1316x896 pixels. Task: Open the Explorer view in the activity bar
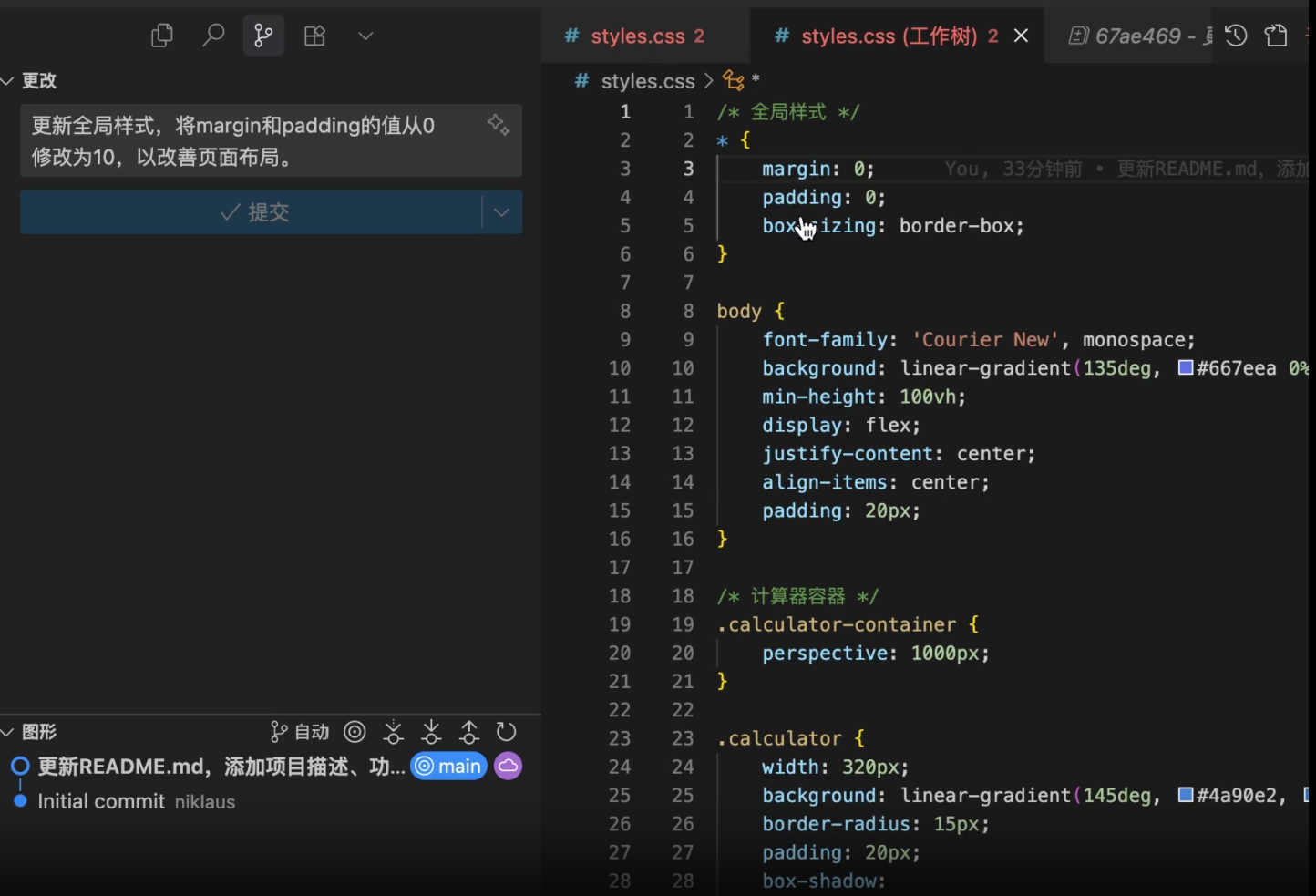[162, 36]
